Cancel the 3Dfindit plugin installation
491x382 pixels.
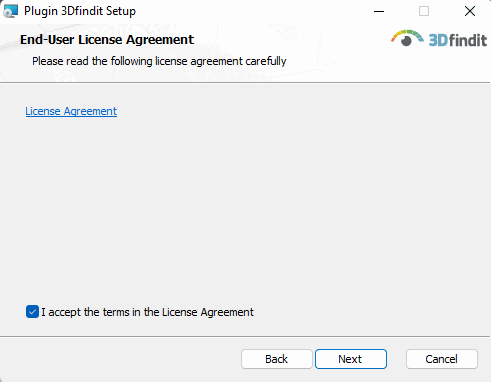pyautogui.click(x=442, y=359)
